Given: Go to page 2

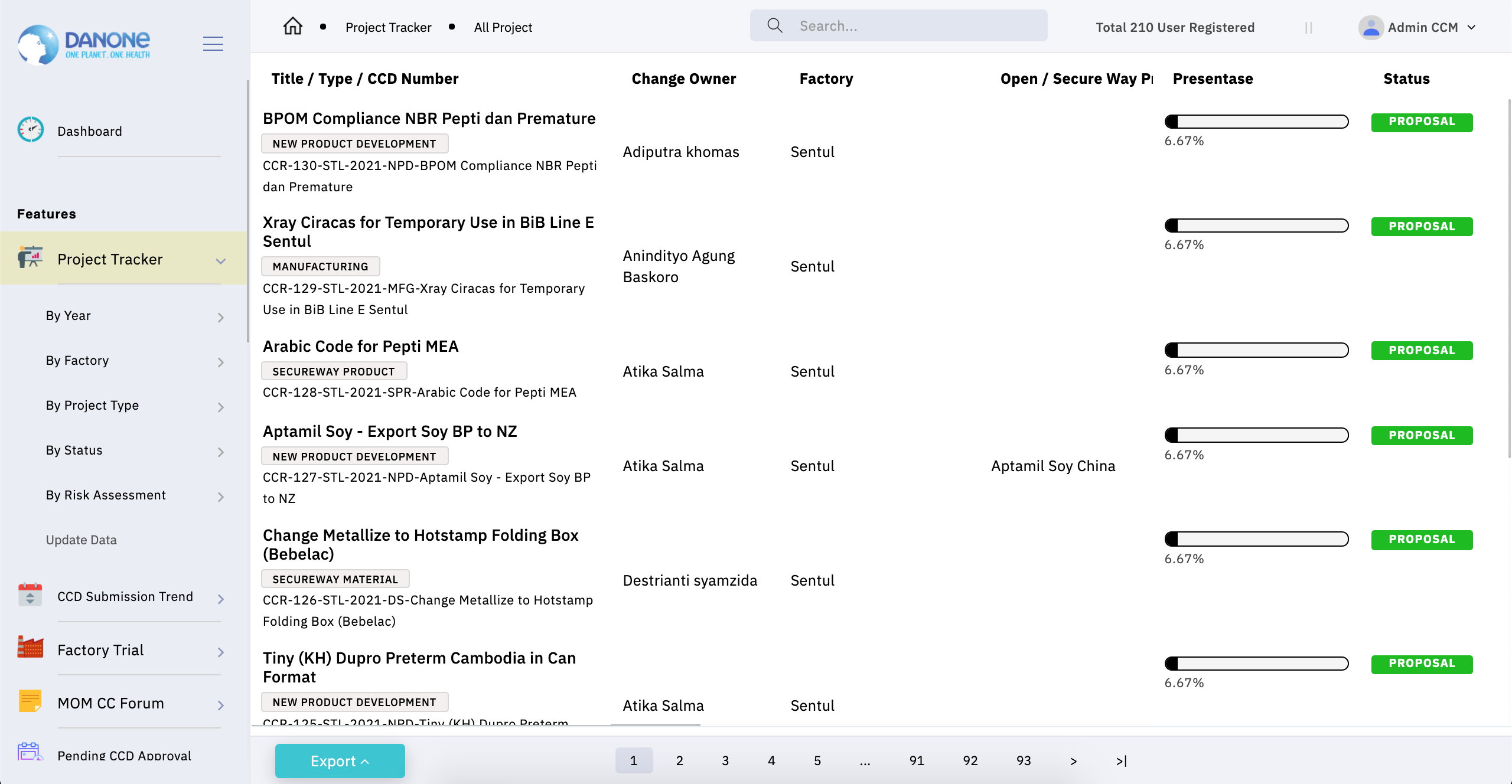Looking at the screenshot, I should [x=680, y=760].
